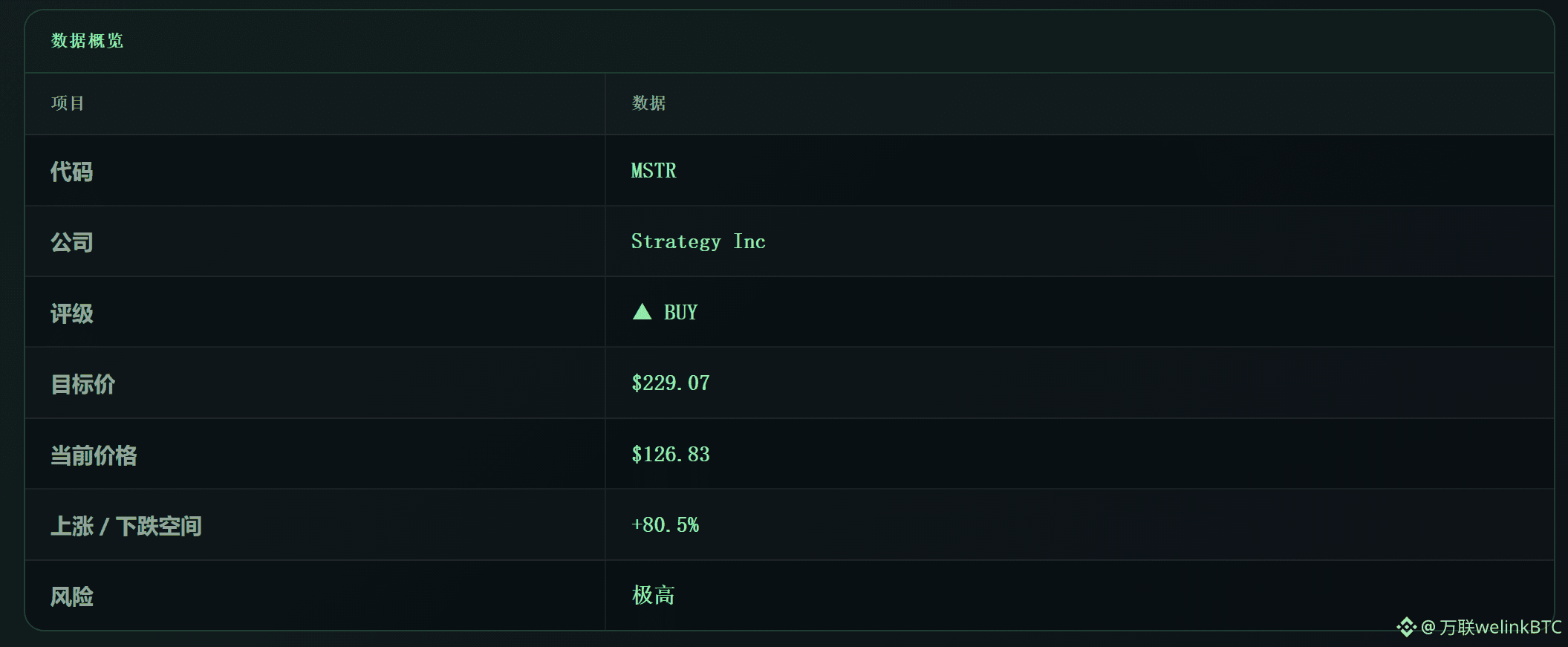Image resolution: width=1568 pixels, height=647 pixels.
Task: Click the 项目 column header
Action: pos(68,103)
